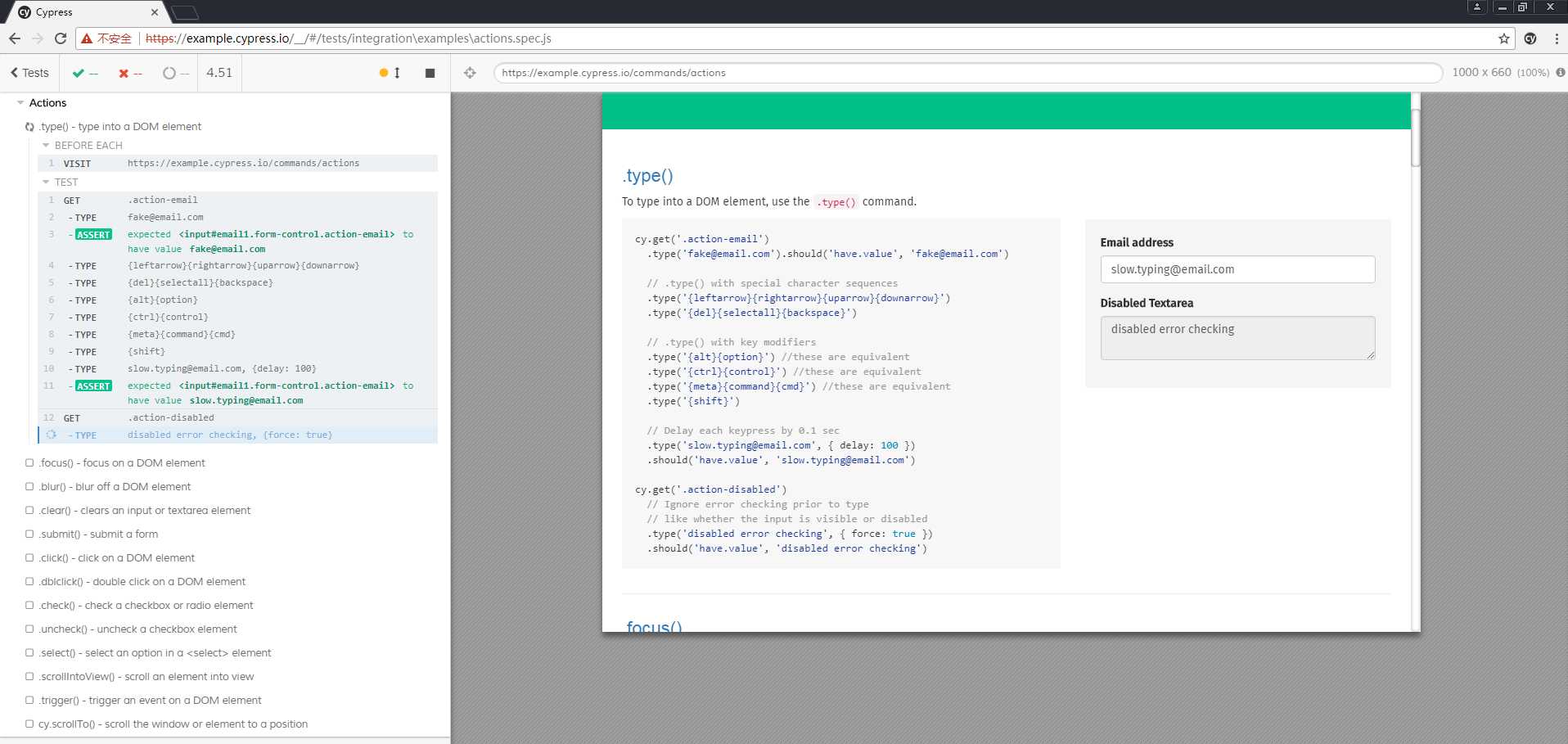Click the 'cy.scrollTo()' window scroll test
Screen dimensions: 1568x744
pos(173,724)
